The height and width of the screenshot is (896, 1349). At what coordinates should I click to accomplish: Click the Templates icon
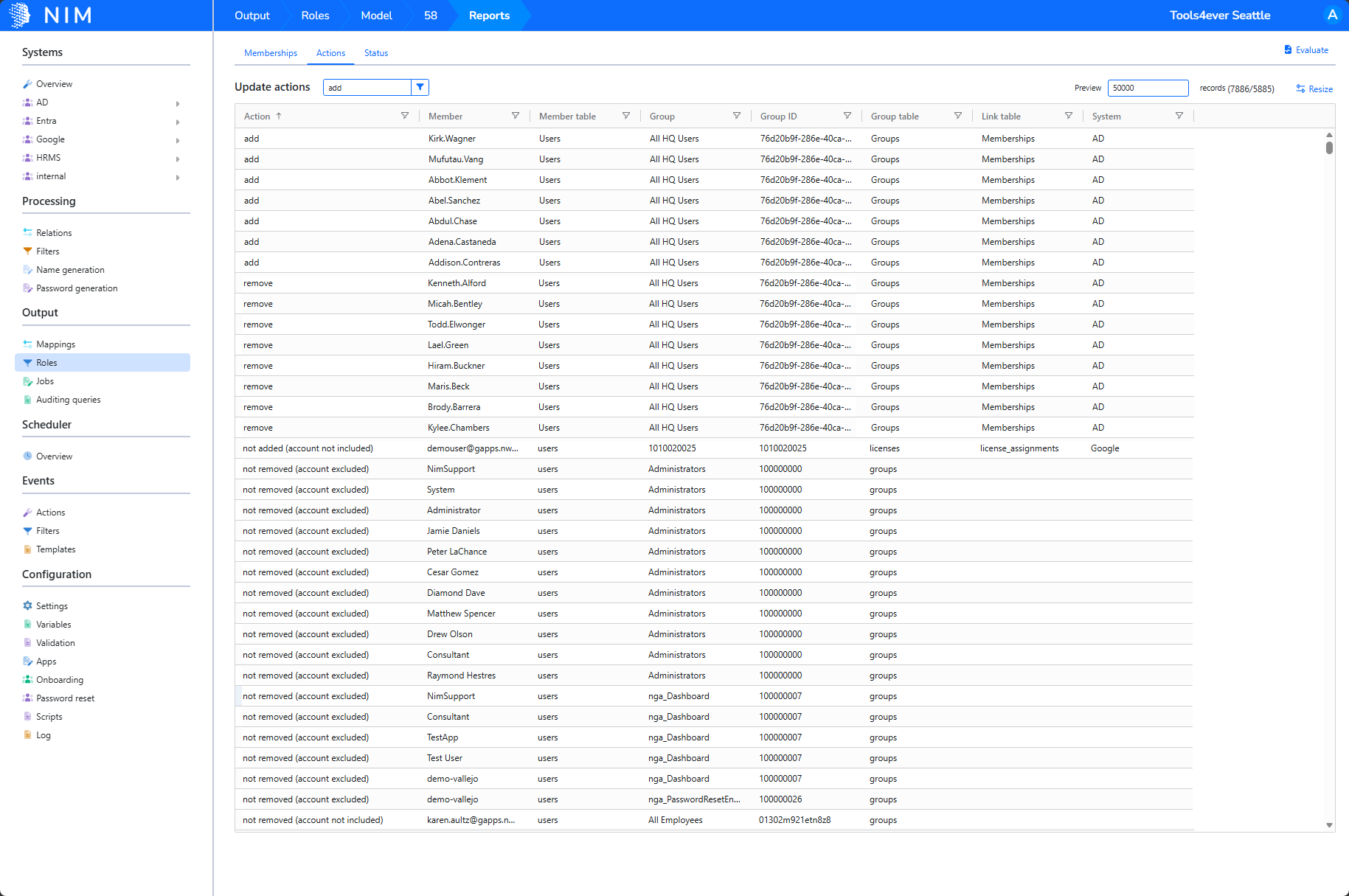click(27, 549)
